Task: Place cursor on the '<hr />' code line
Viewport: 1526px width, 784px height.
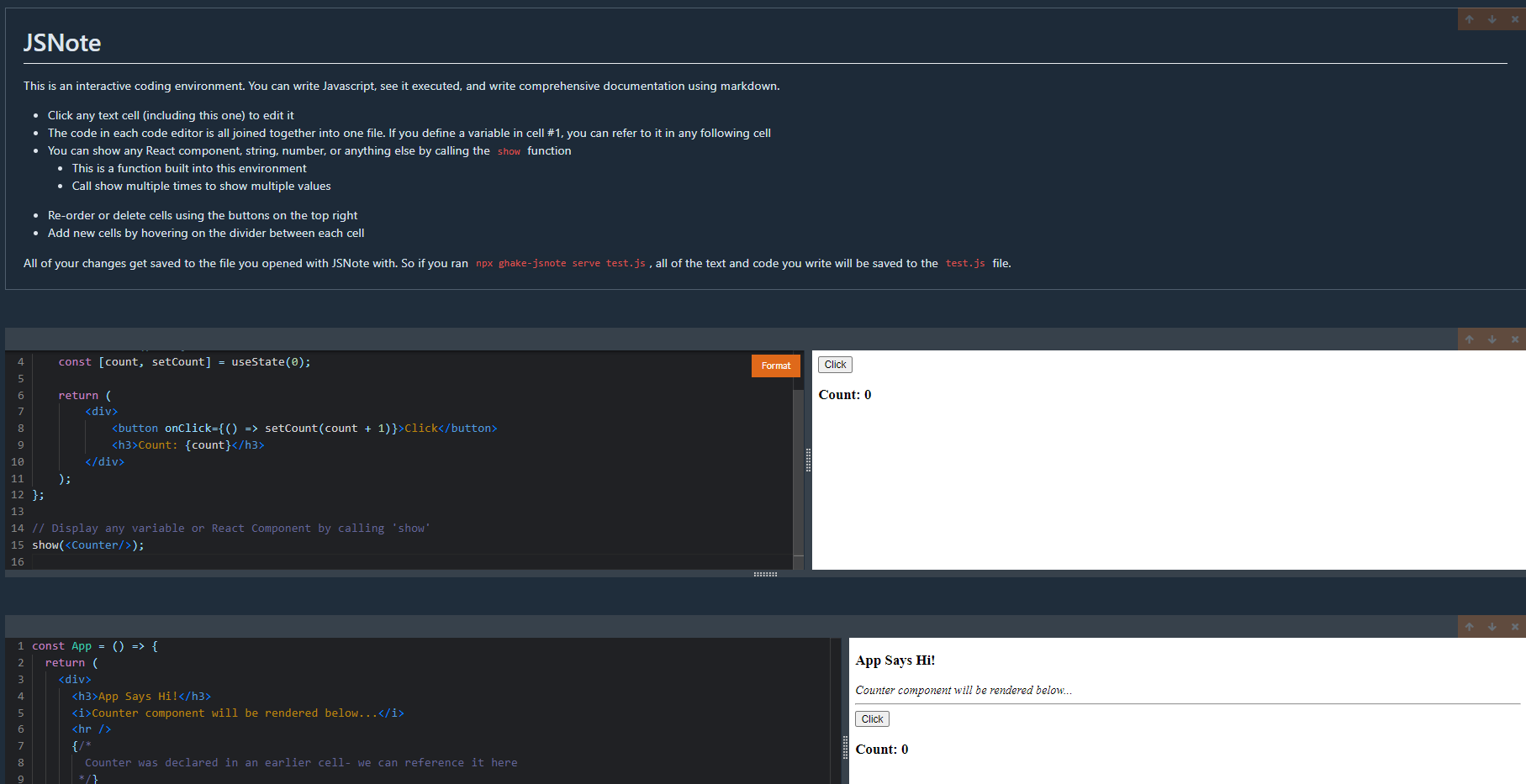Action: point(92,729)
